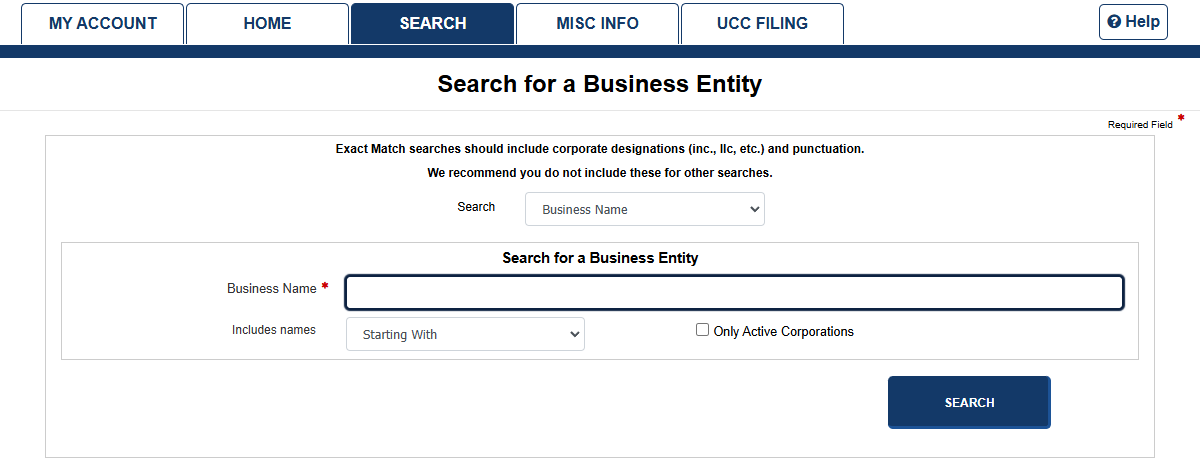The height and width of the screenshot is (463, 1200).
Task: Open the MY ACCOUNT tab
Action: 103,24
